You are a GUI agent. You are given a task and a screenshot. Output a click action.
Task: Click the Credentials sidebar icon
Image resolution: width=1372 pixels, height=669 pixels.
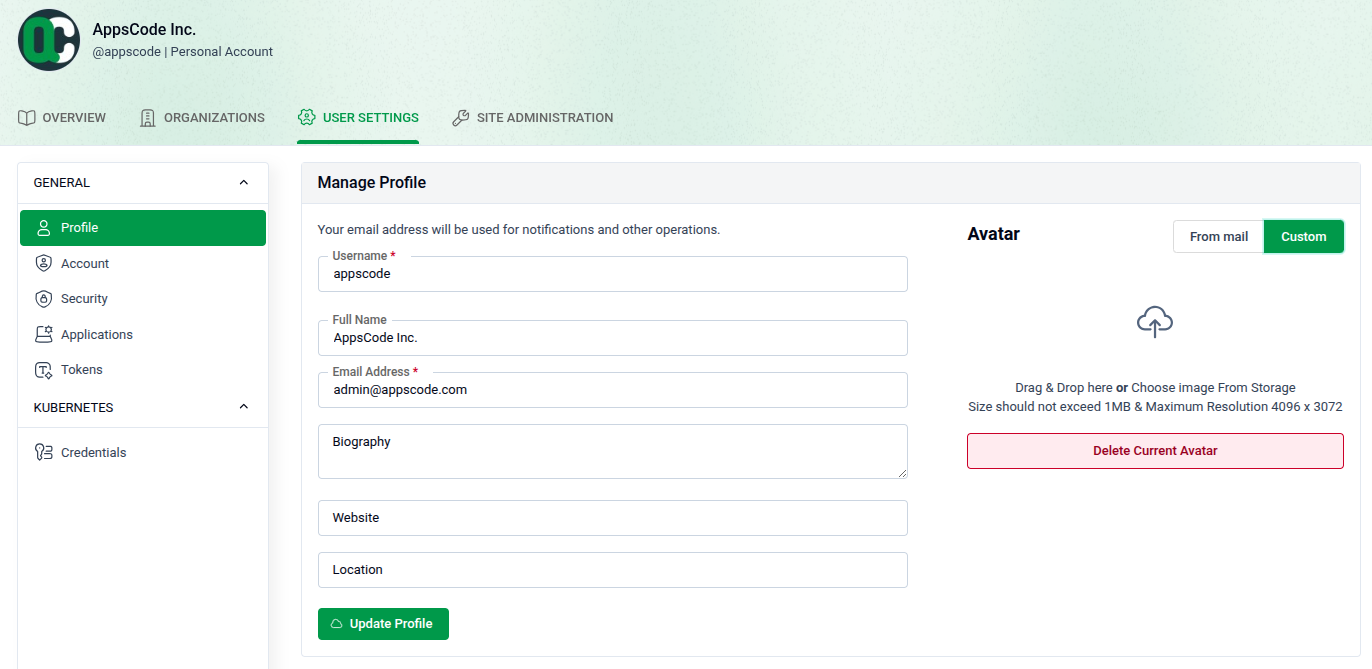[43, 453]
